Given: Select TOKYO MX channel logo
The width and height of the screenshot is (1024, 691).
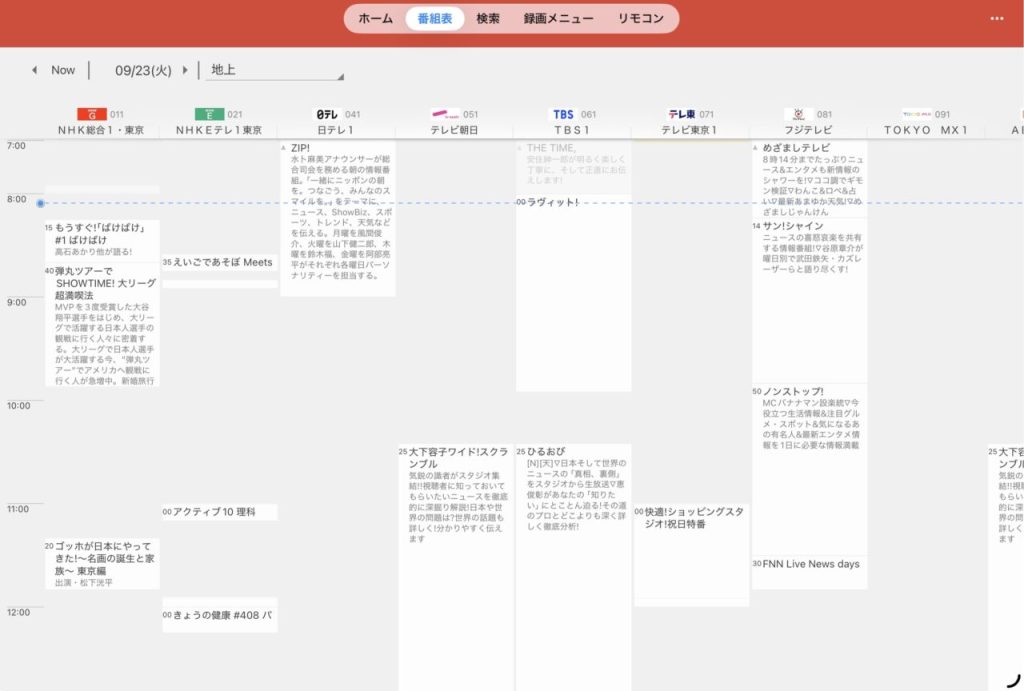Looking at the screenshot, I should [916, 114].
